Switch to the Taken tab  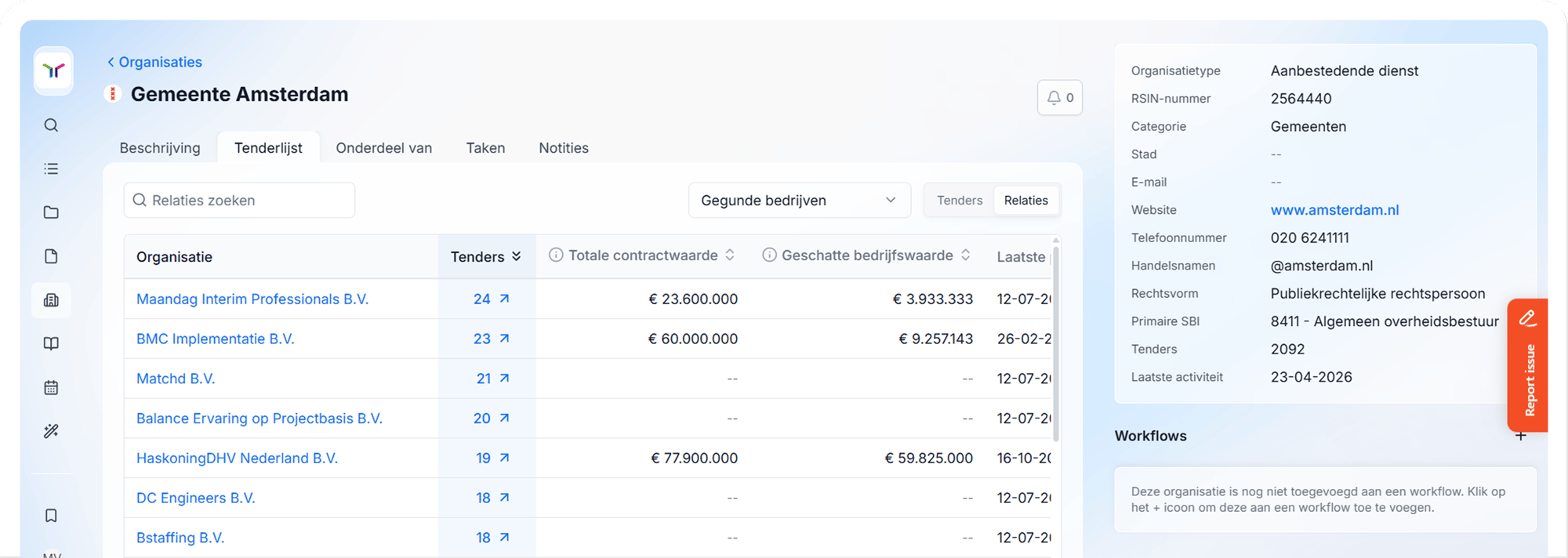(485, 148)
